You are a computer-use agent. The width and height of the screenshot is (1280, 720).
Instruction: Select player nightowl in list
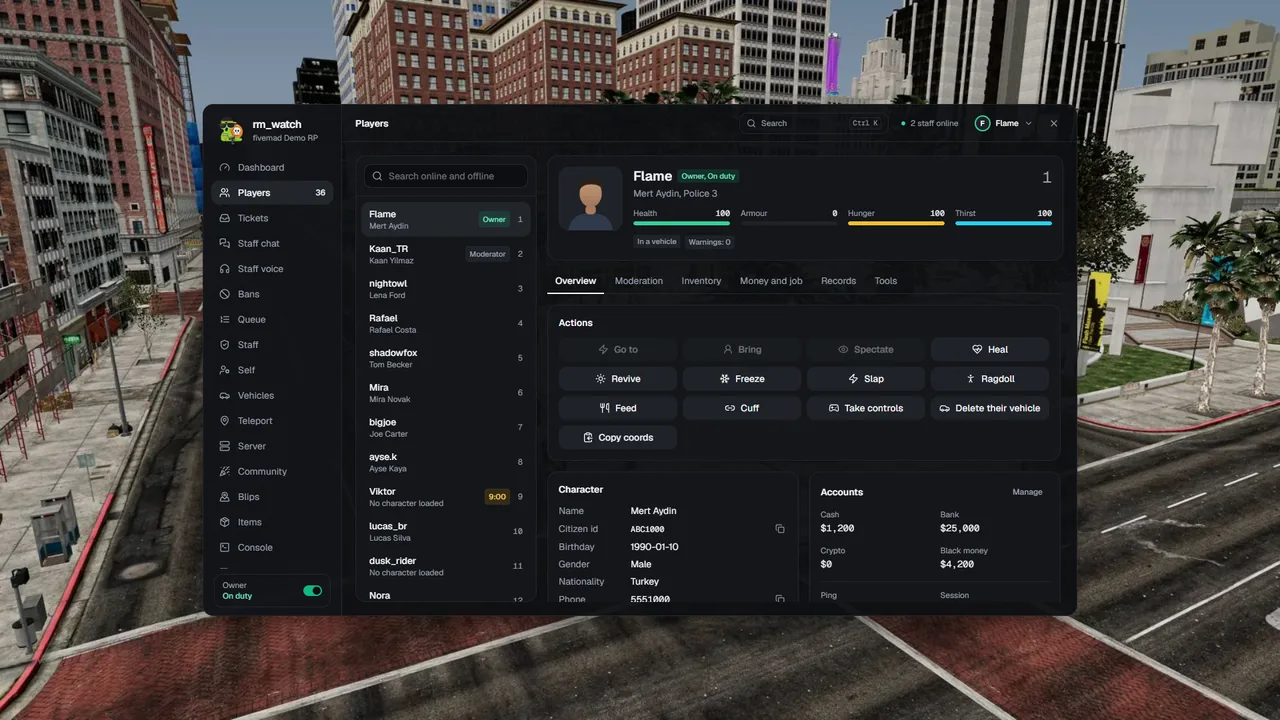pyautogui.click(x=446, y=289)
